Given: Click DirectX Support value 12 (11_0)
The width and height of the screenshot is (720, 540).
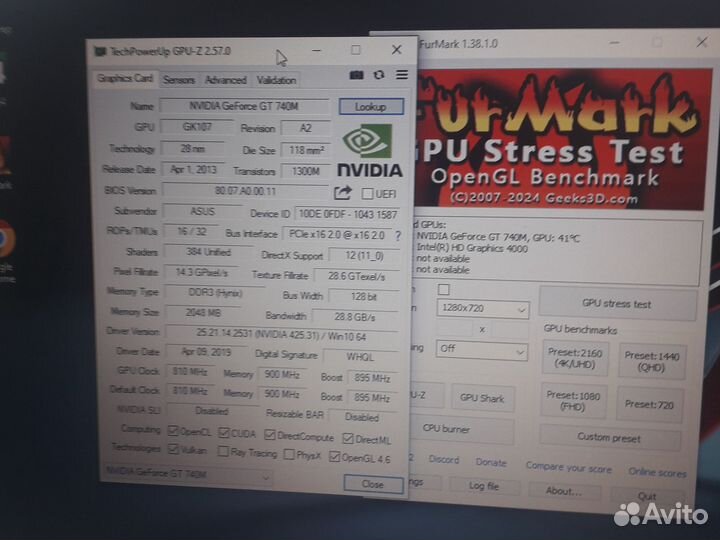Looking at the screenshot, I should (364, 256).
